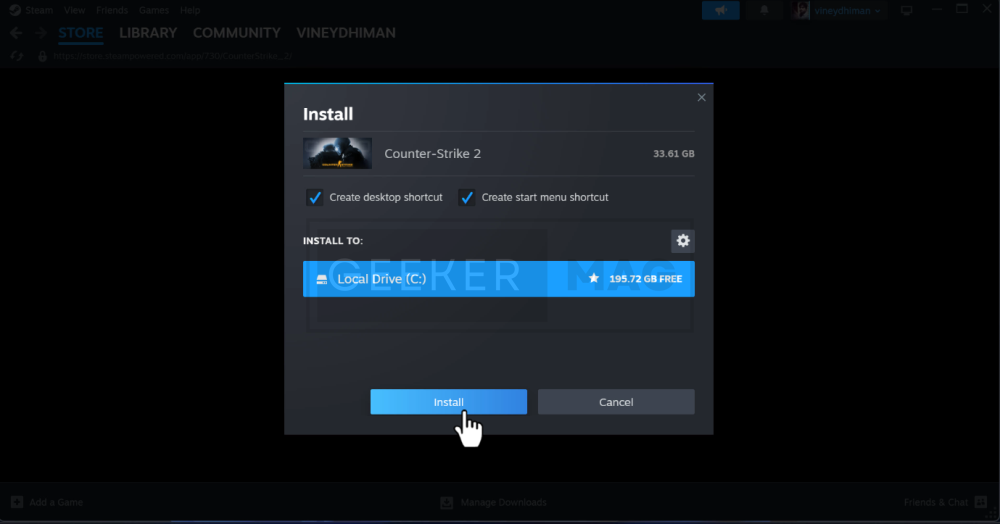Switch to the LIBRARY tab
The image size is (1000, 524).
pyautogui.click(x=148, y=33)
